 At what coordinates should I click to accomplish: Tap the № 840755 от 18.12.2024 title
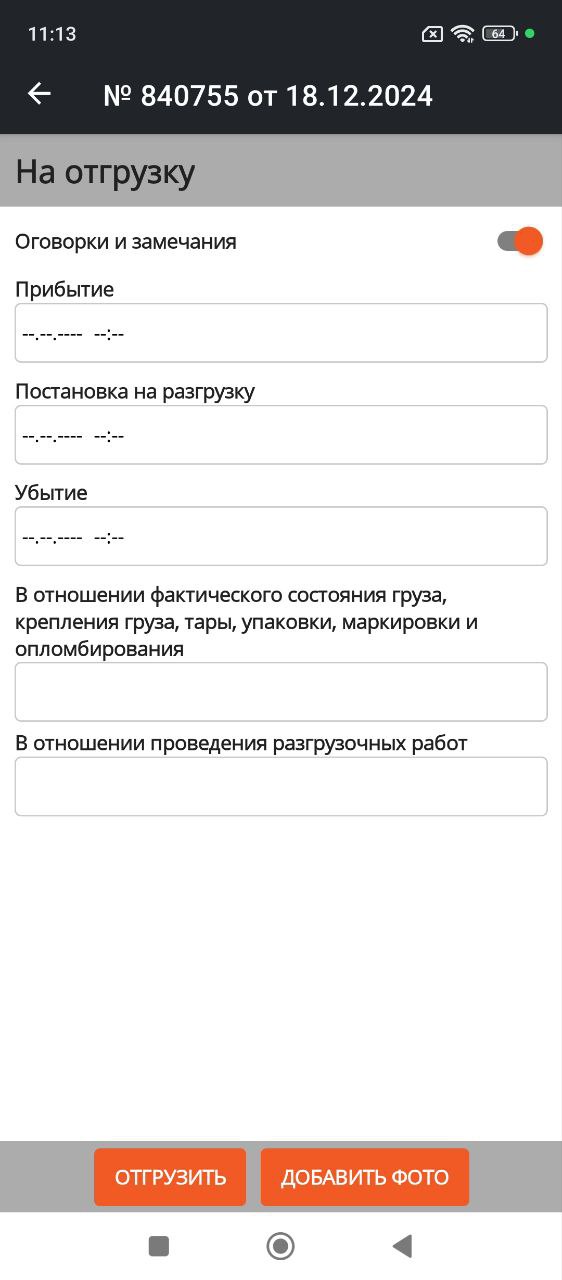[x=268, y=96]
